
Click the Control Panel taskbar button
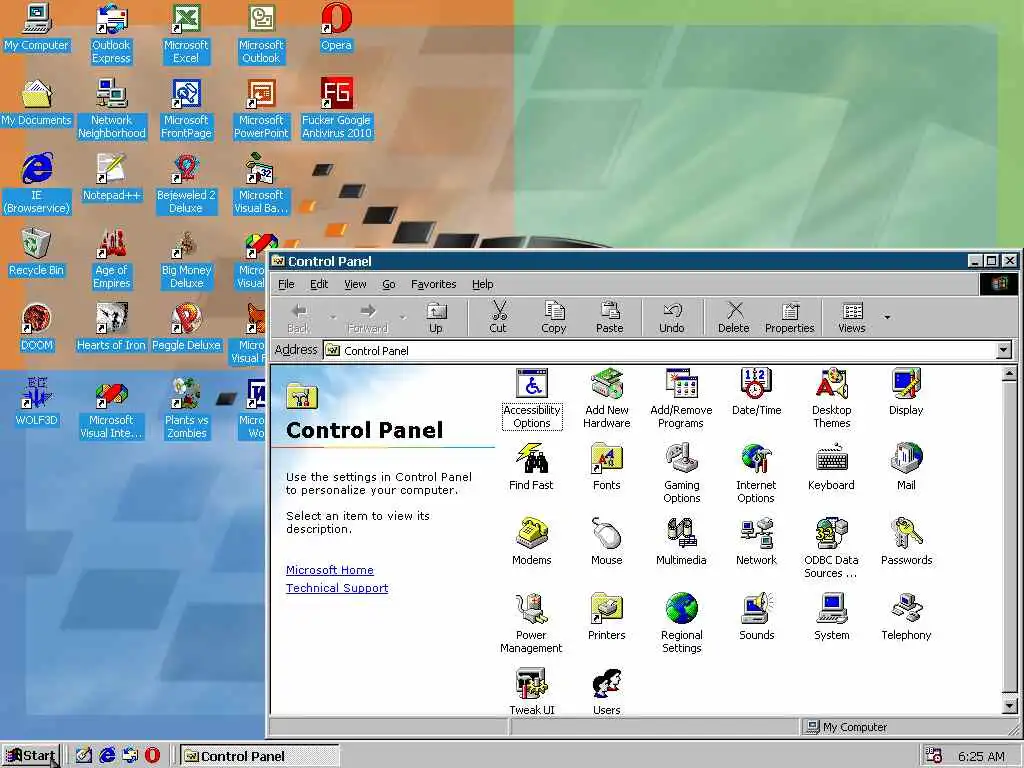click(x=260, y=756)
